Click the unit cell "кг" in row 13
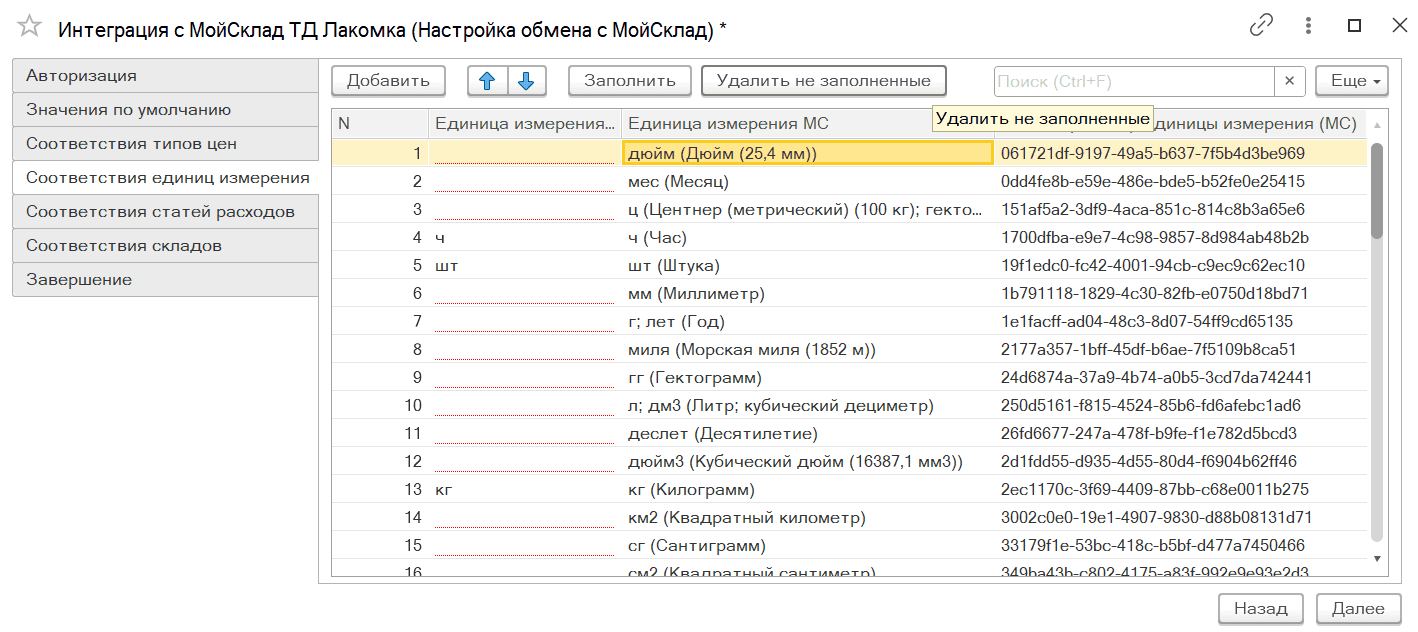This screenshot has width=1418, height=632. coord(525,490)
